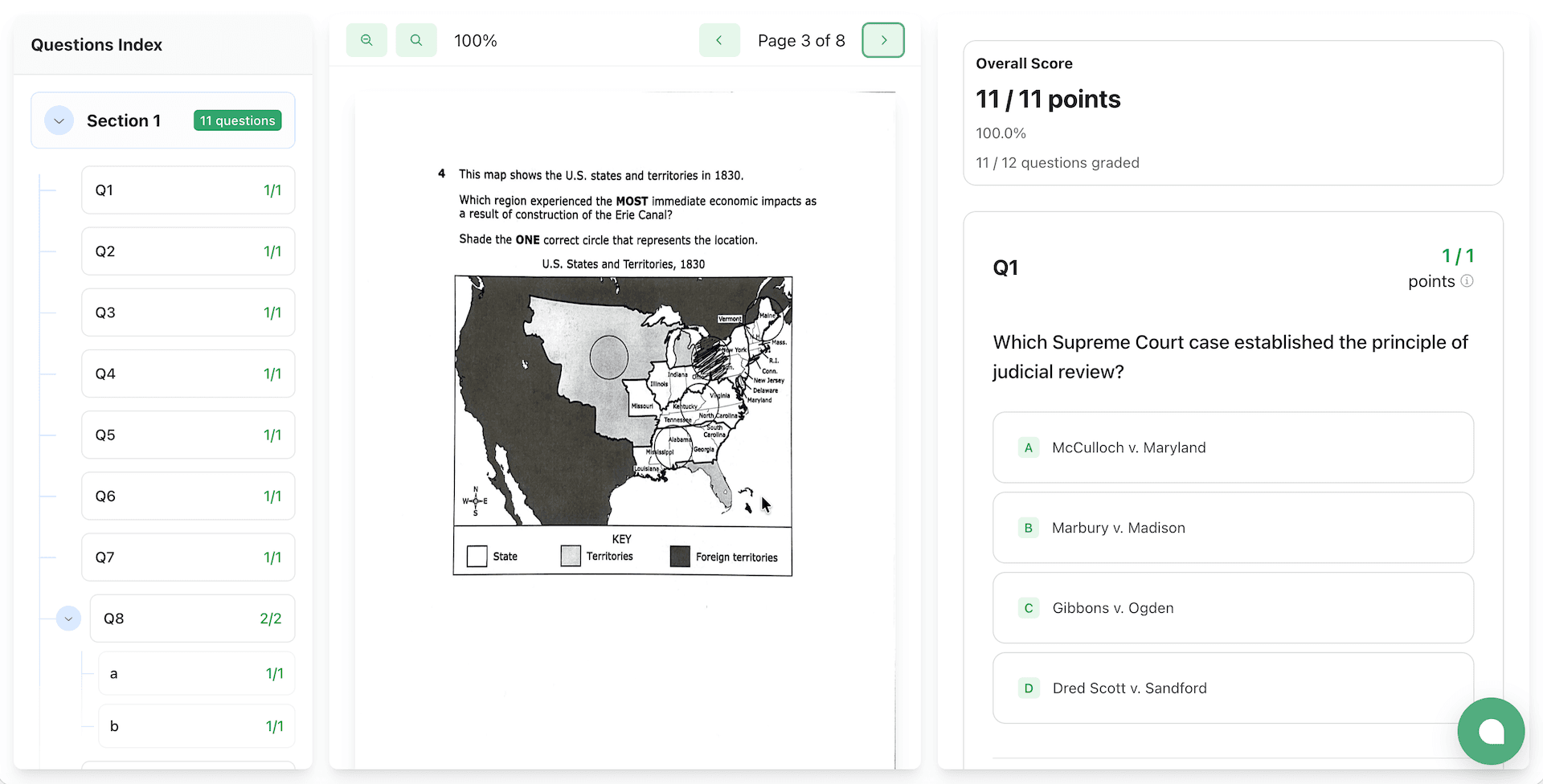This screenshot has width=1543, height=784.
Task: Switch to question Q3 in the index
Action: pos(187,312)
